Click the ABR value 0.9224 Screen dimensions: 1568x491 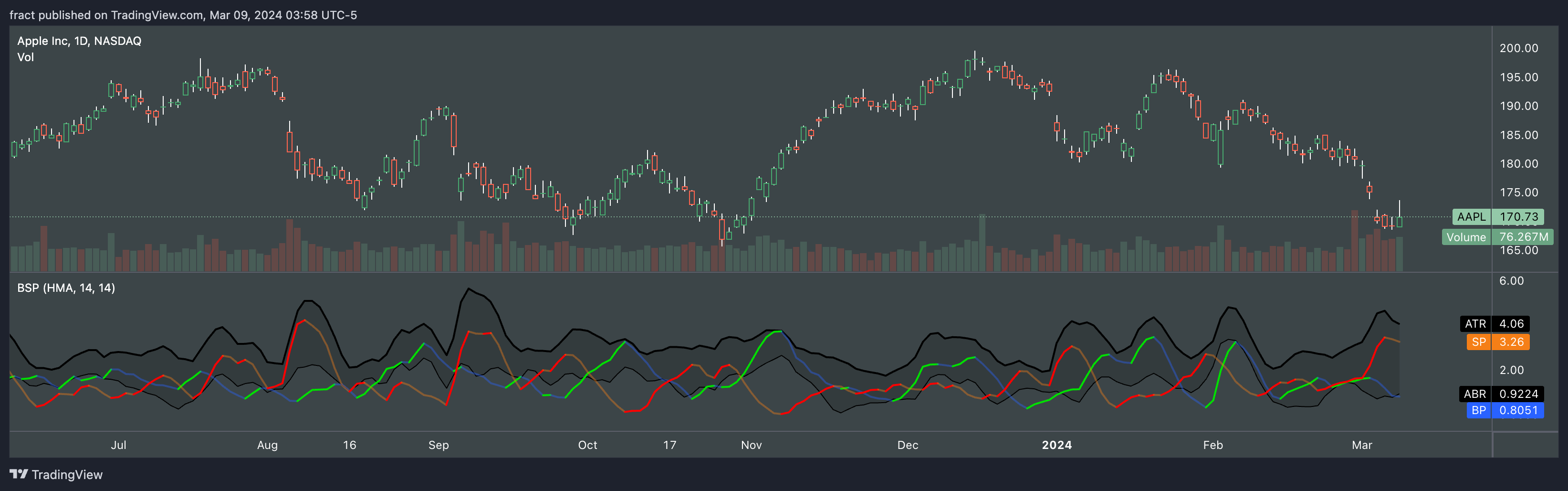(x=1518, y=394)
